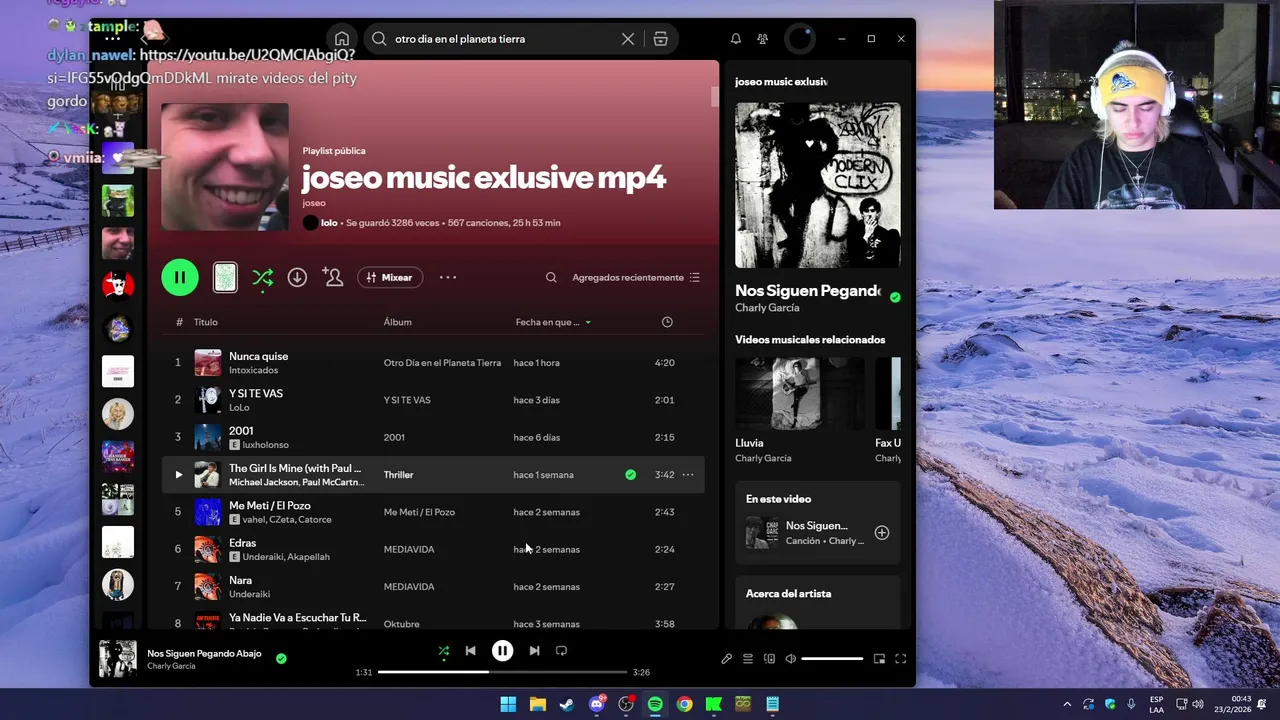Open the playlist more options three dots
The width and height of the screenshot is (1280, 720).
tap(448, 277)
